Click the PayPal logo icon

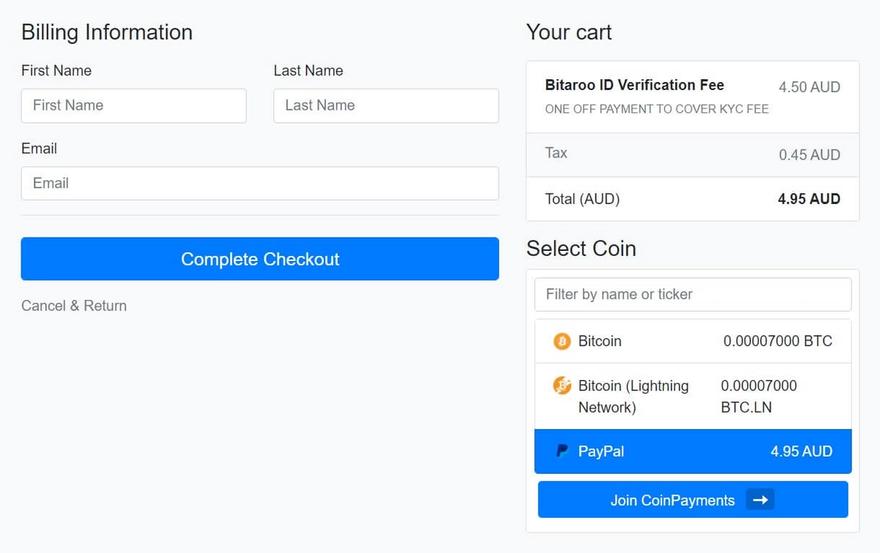coord(562,451)
